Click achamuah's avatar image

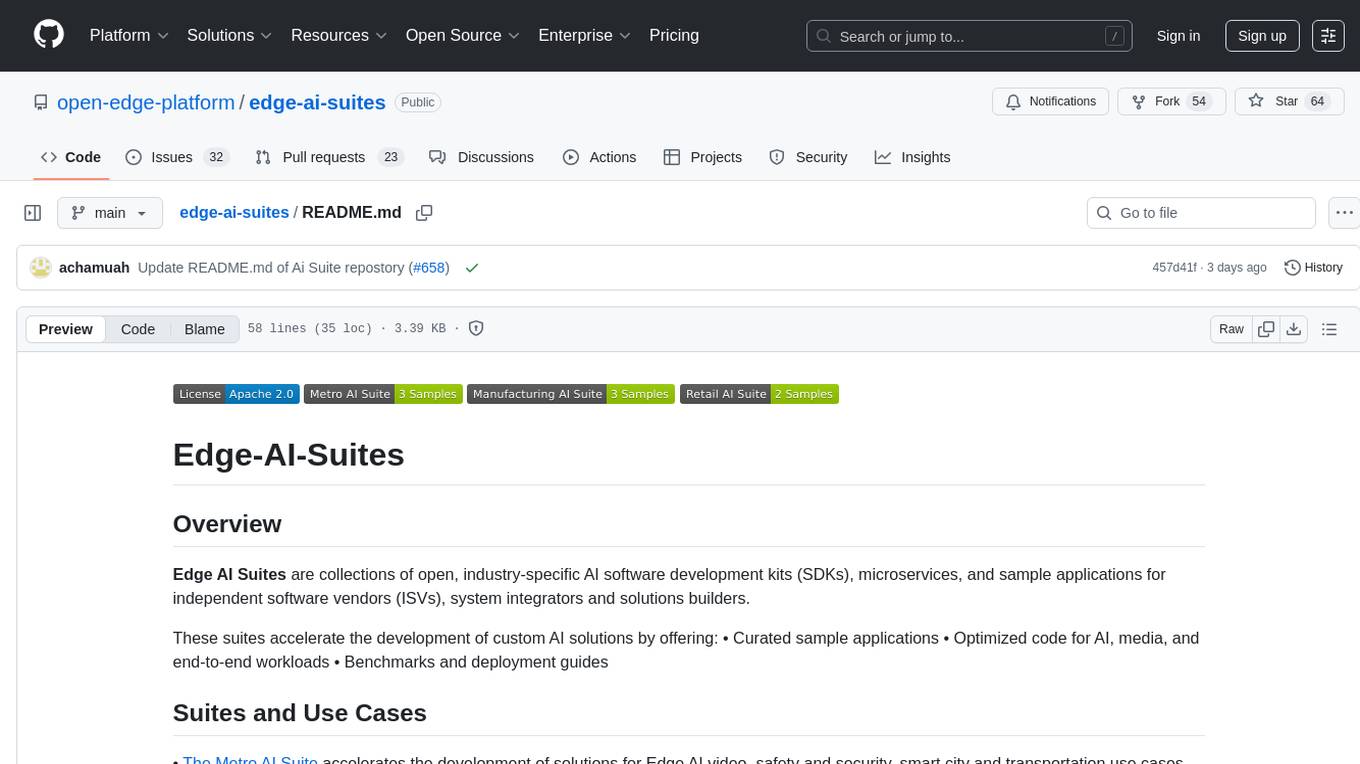[x=41, y=268]
